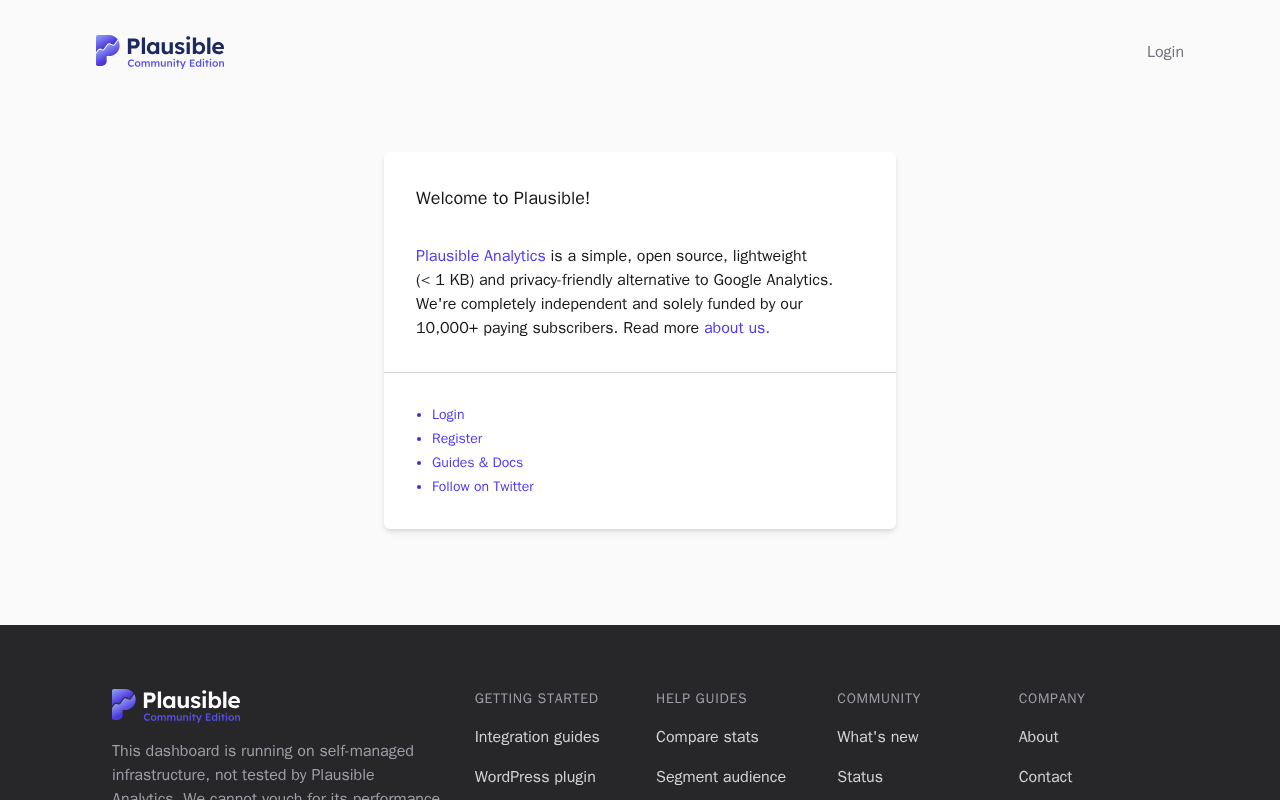Open WordPress plugin footer link
Screen dimensions: 1280x800
[x=535, y=777]
